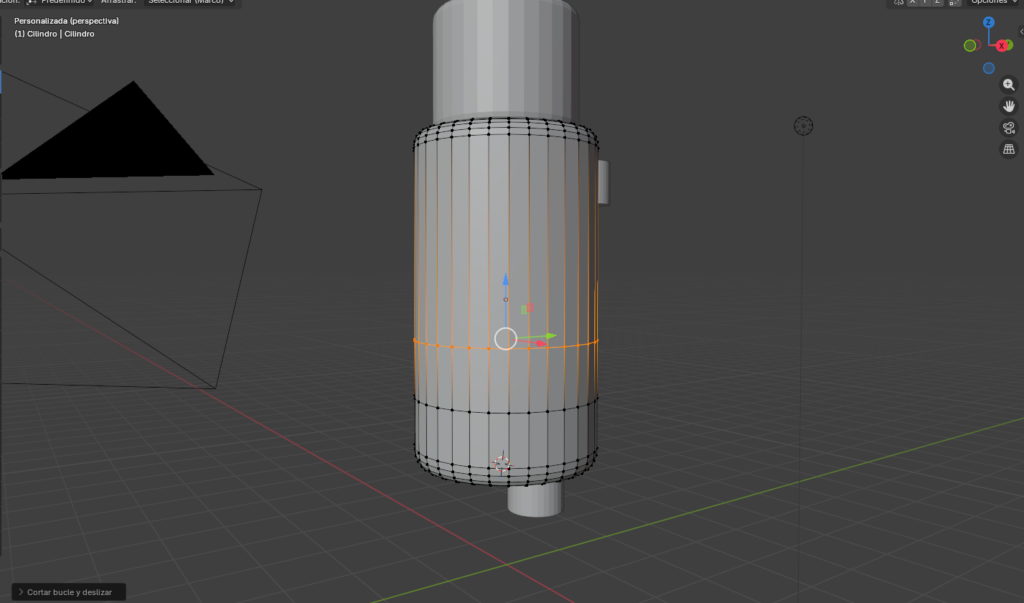Select the Pan hand icon on the right

pos(1009,105)
